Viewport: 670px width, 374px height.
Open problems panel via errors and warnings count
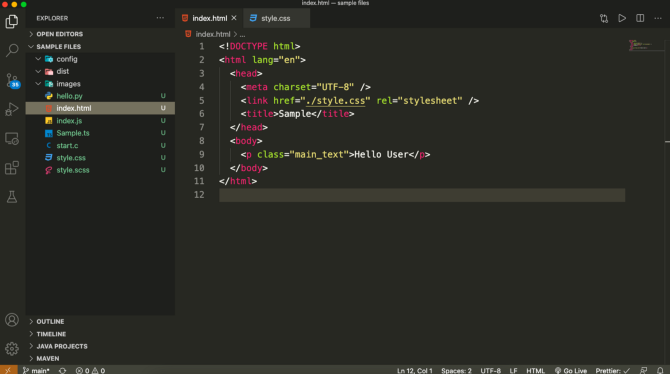click(x=90, y=371)
